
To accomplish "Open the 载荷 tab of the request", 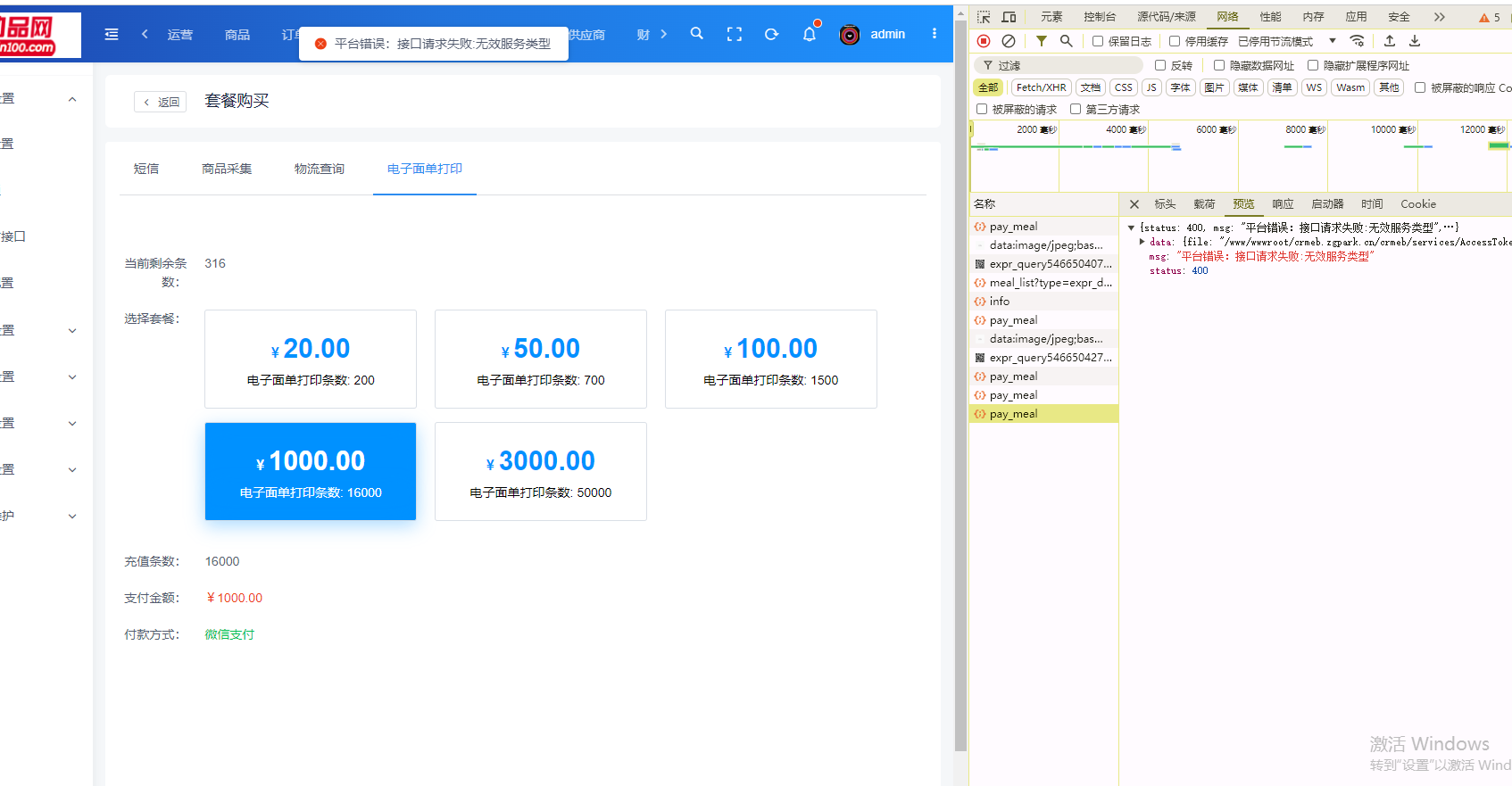I will pyautogui.click(x=1204, y=204).
